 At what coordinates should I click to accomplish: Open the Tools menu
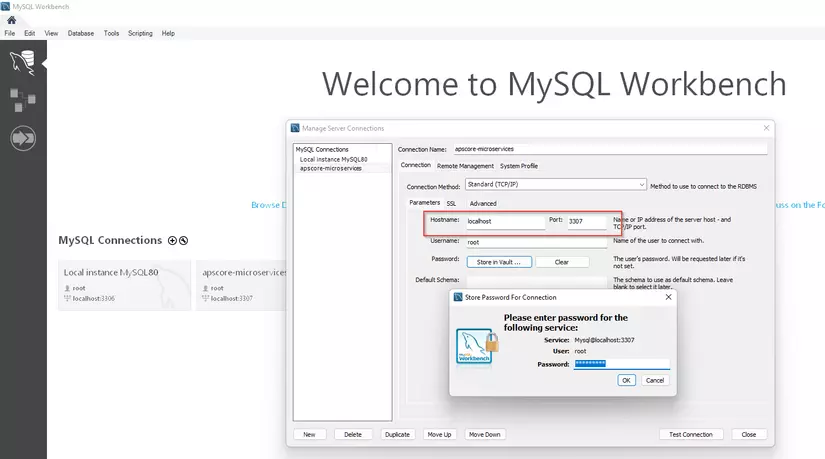tap(111, 33)
